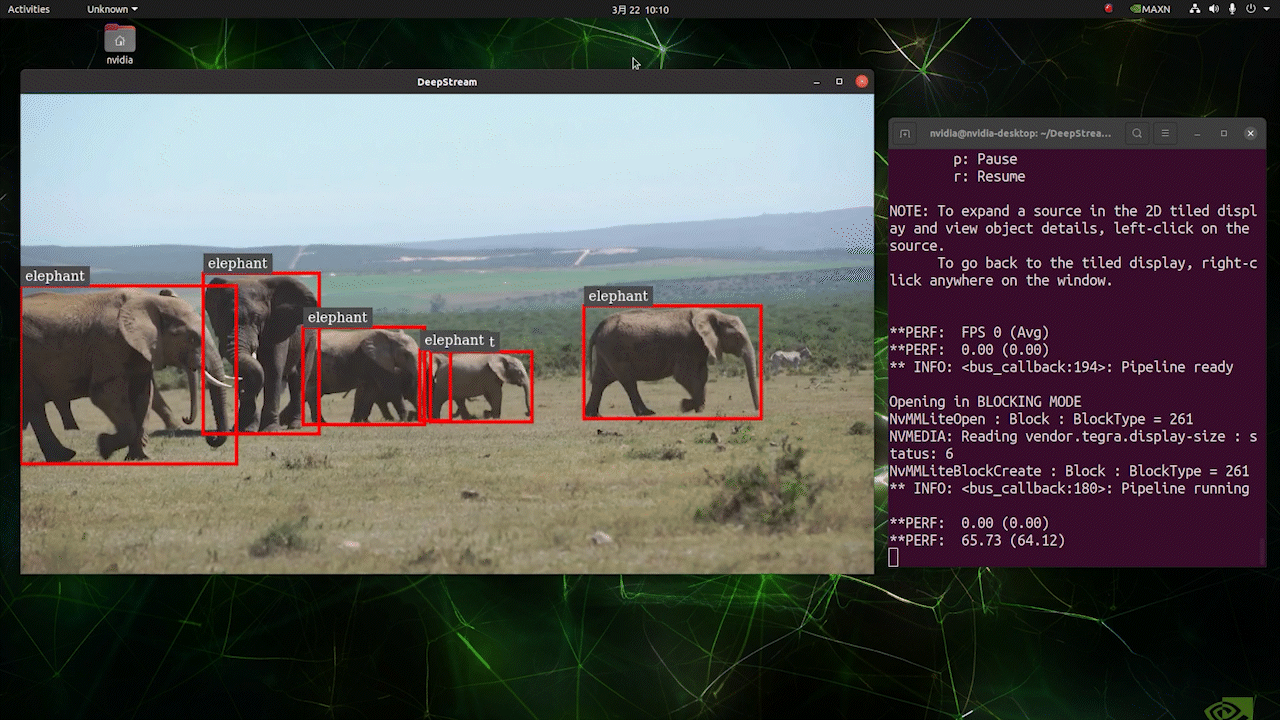Image resolution: width=1280 pixels, height=720 pixels.
Task: Click the wired network status icon
Action: (1195, 9)
